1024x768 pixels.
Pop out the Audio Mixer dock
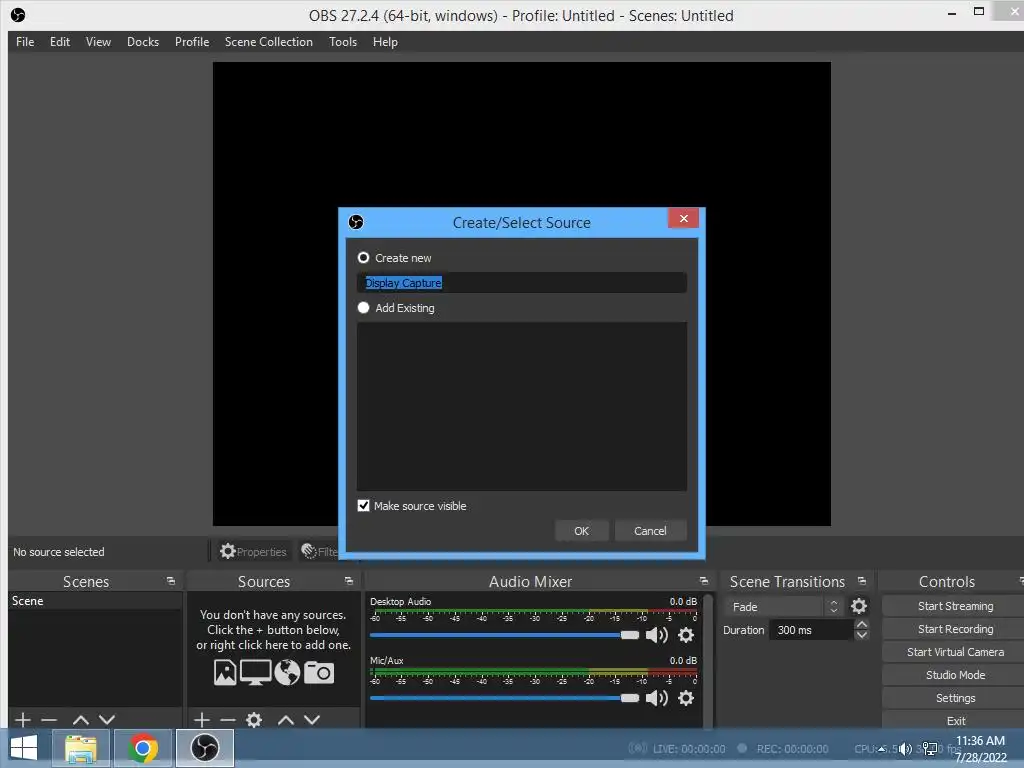click(703, 581)
